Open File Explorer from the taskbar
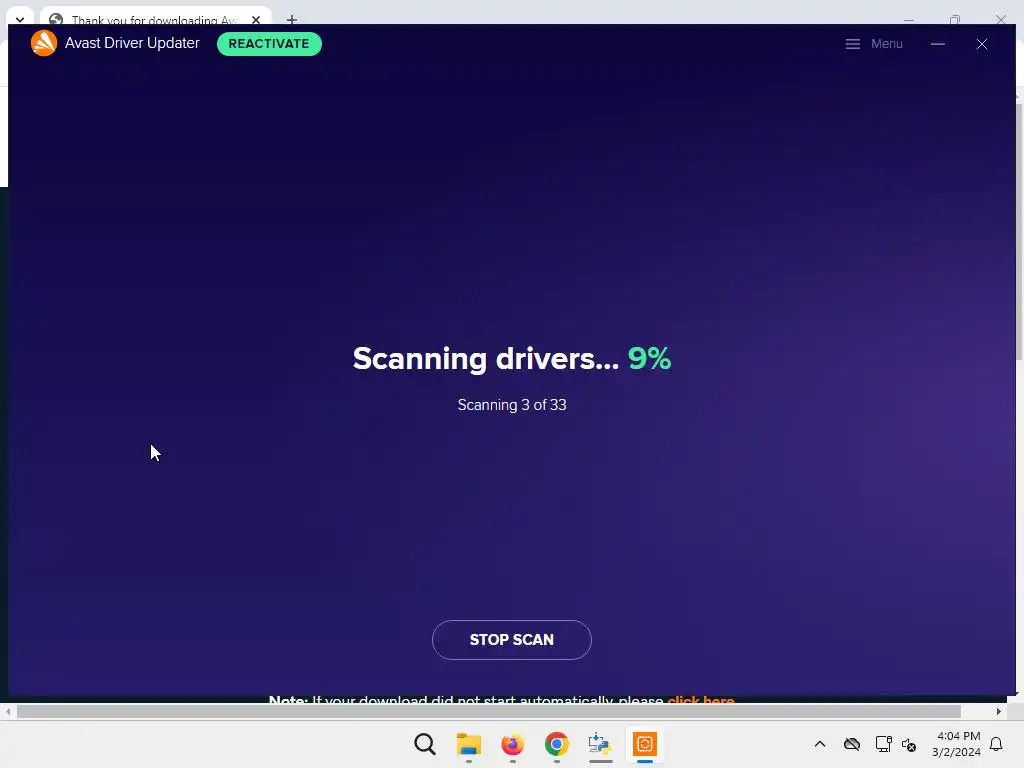The image size is (1024, 768). click(x=468, y=744)
